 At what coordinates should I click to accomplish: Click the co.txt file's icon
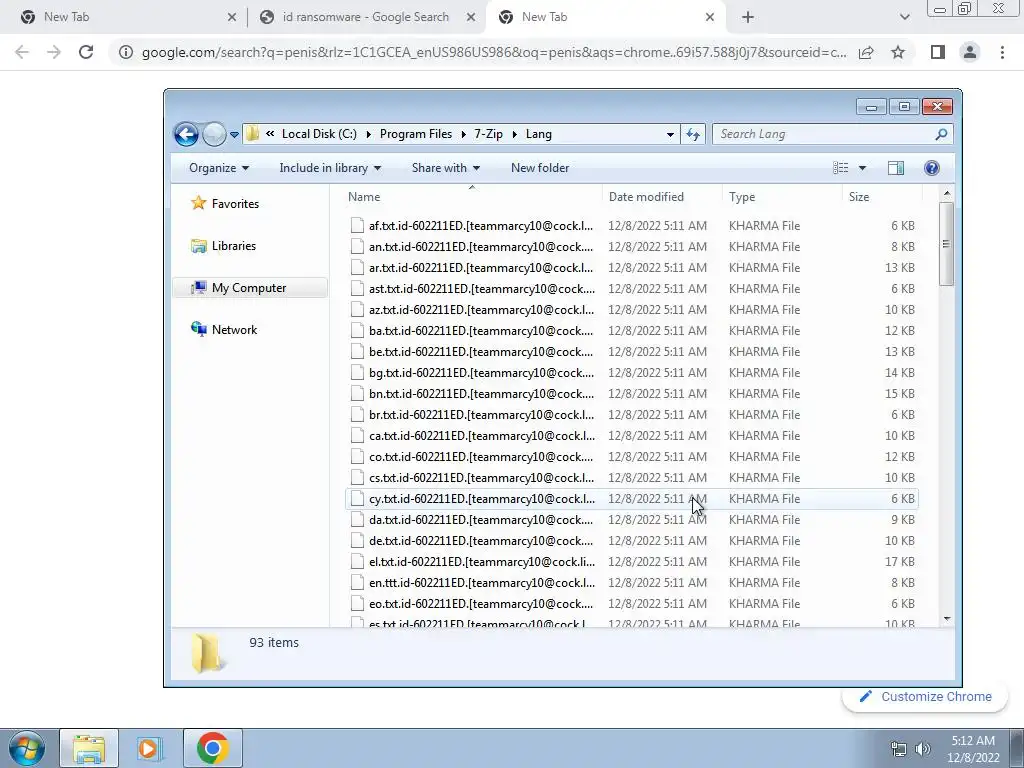coord(357,456)
